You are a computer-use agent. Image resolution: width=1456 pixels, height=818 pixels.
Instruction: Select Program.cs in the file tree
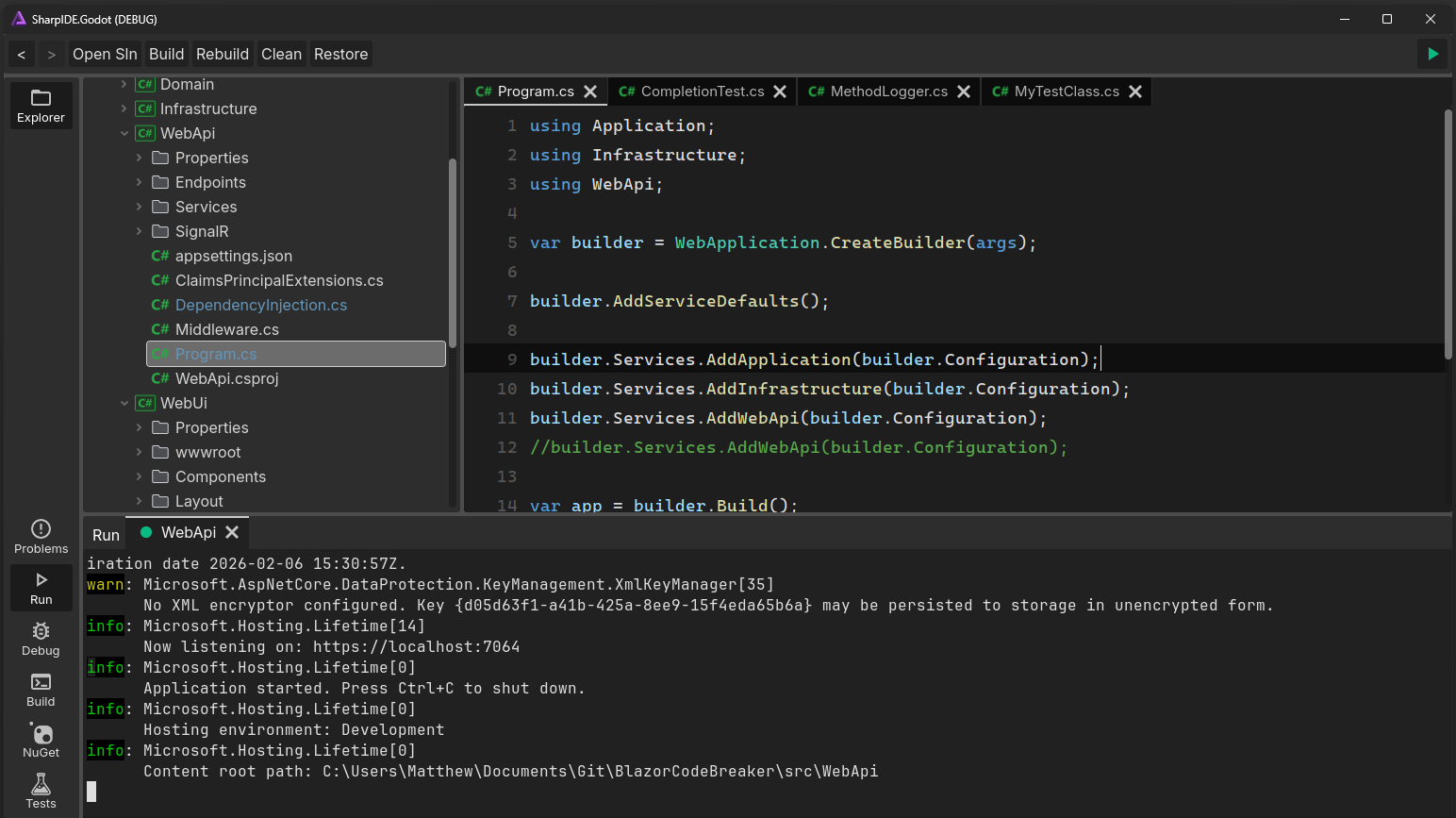point(296,354)
